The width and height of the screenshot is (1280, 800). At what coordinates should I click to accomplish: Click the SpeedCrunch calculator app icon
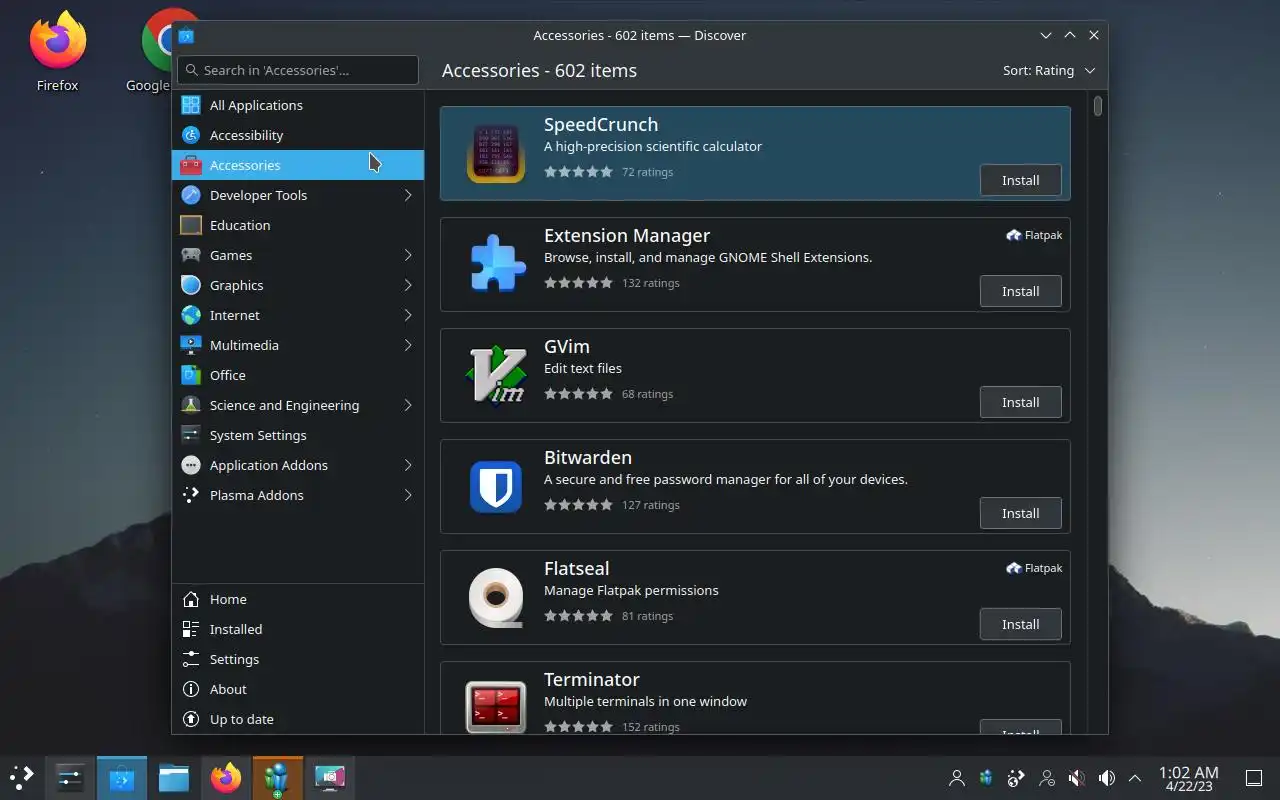496,153
